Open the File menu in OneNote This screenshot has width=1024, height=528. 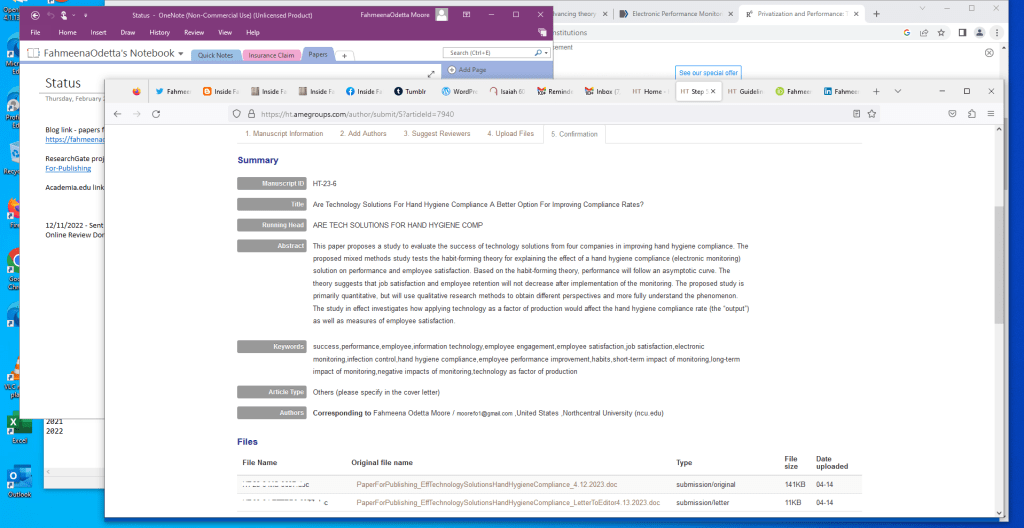coord(36,32)
